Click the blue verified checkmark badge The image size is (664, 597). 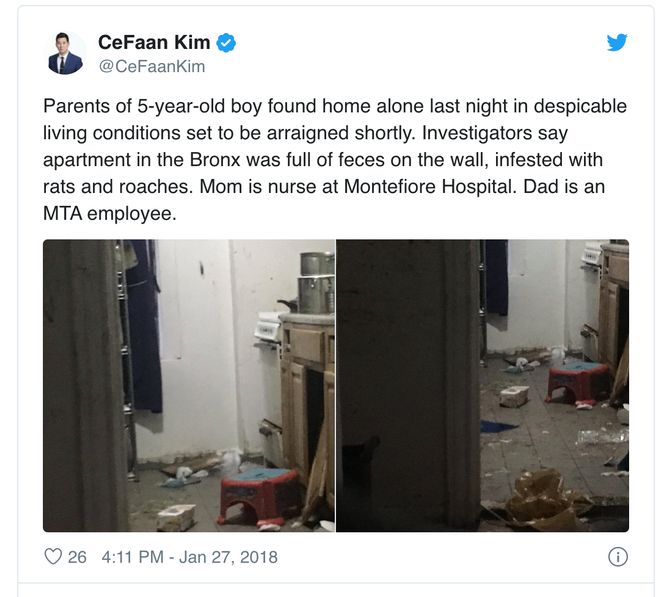coord(226,43)
